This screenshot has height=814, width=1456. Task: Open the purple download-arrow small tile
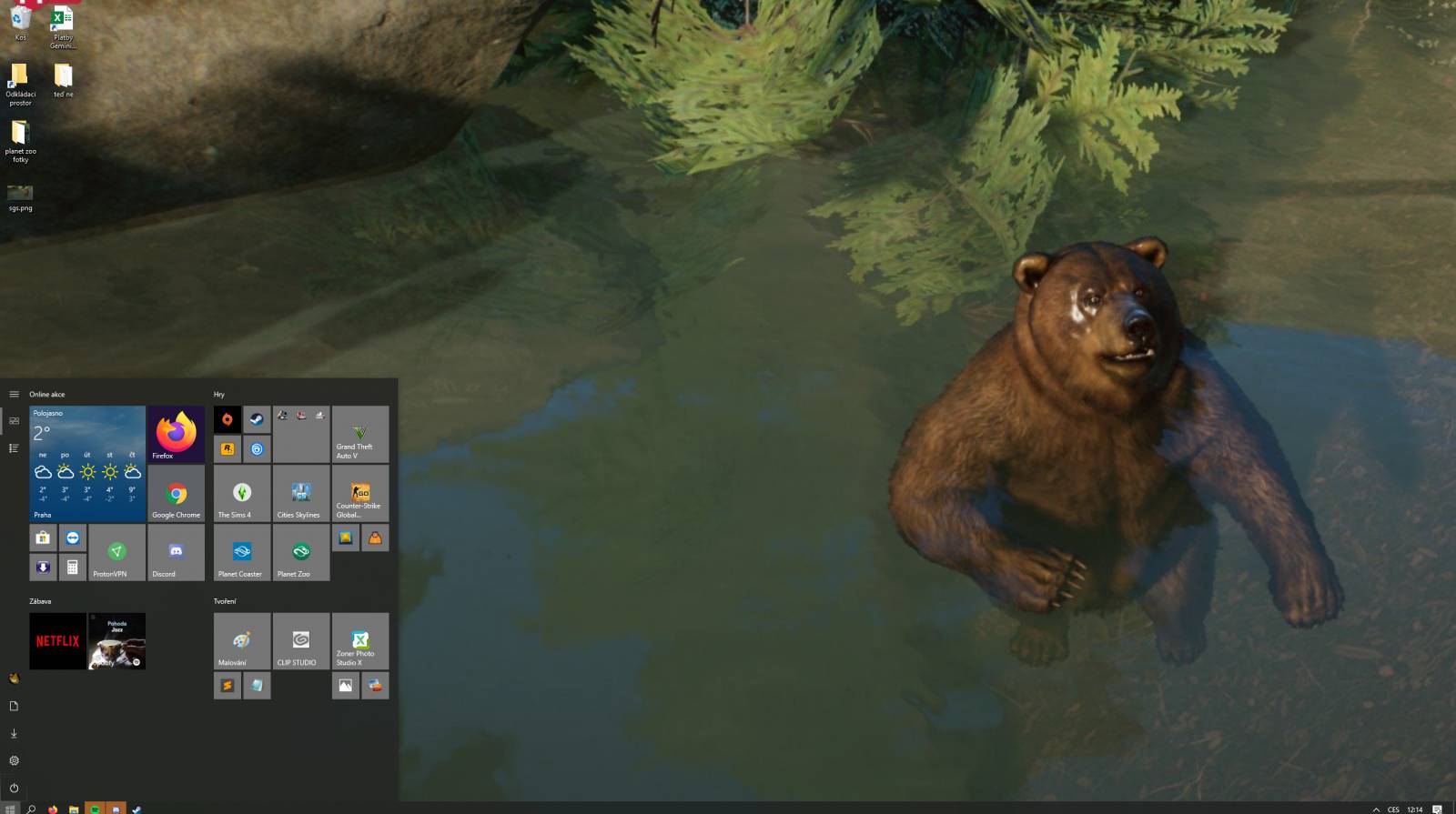(x=43, y=568)
